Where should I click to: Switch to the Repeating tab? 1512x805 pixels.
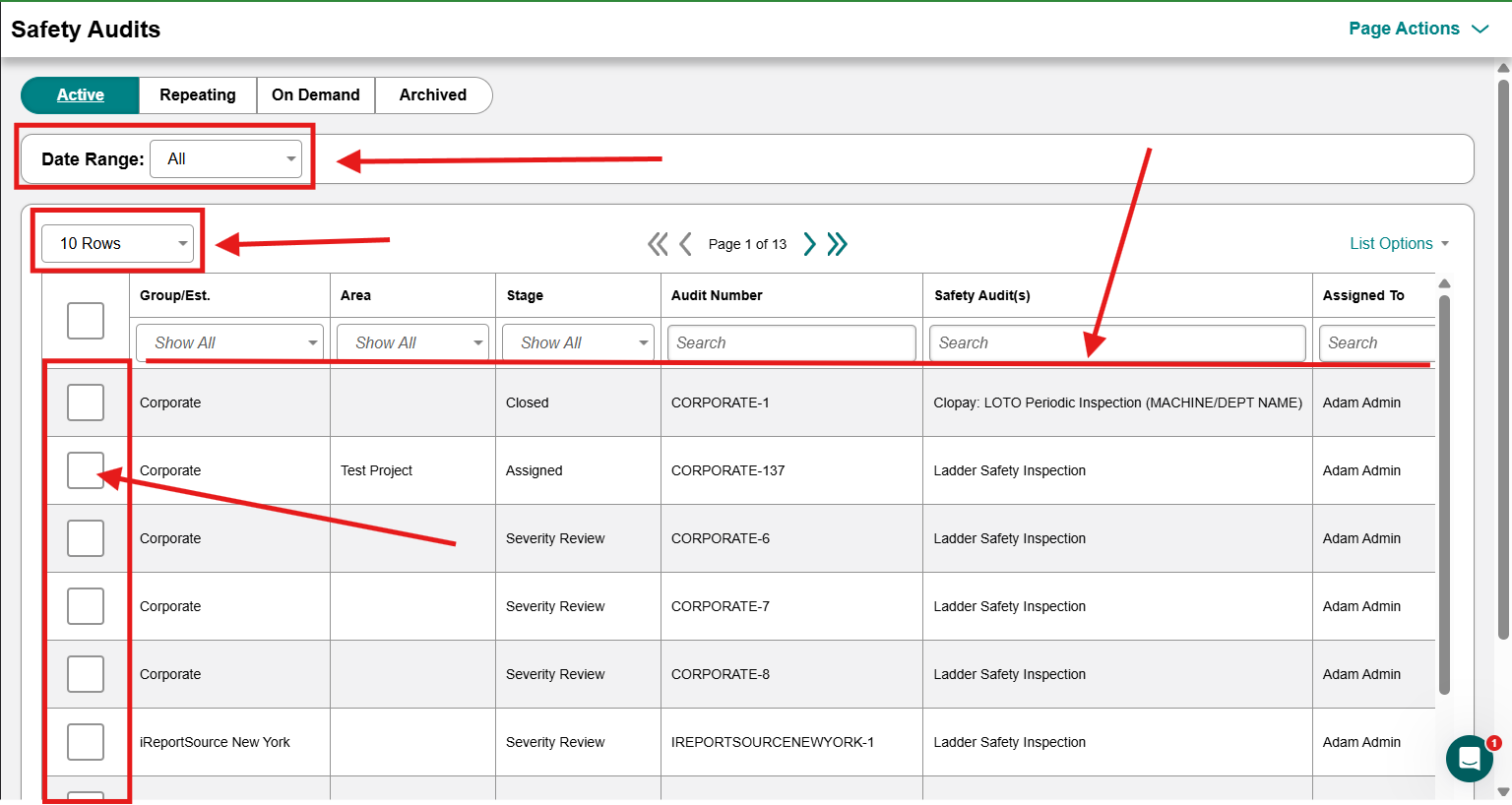coord(198,95)
